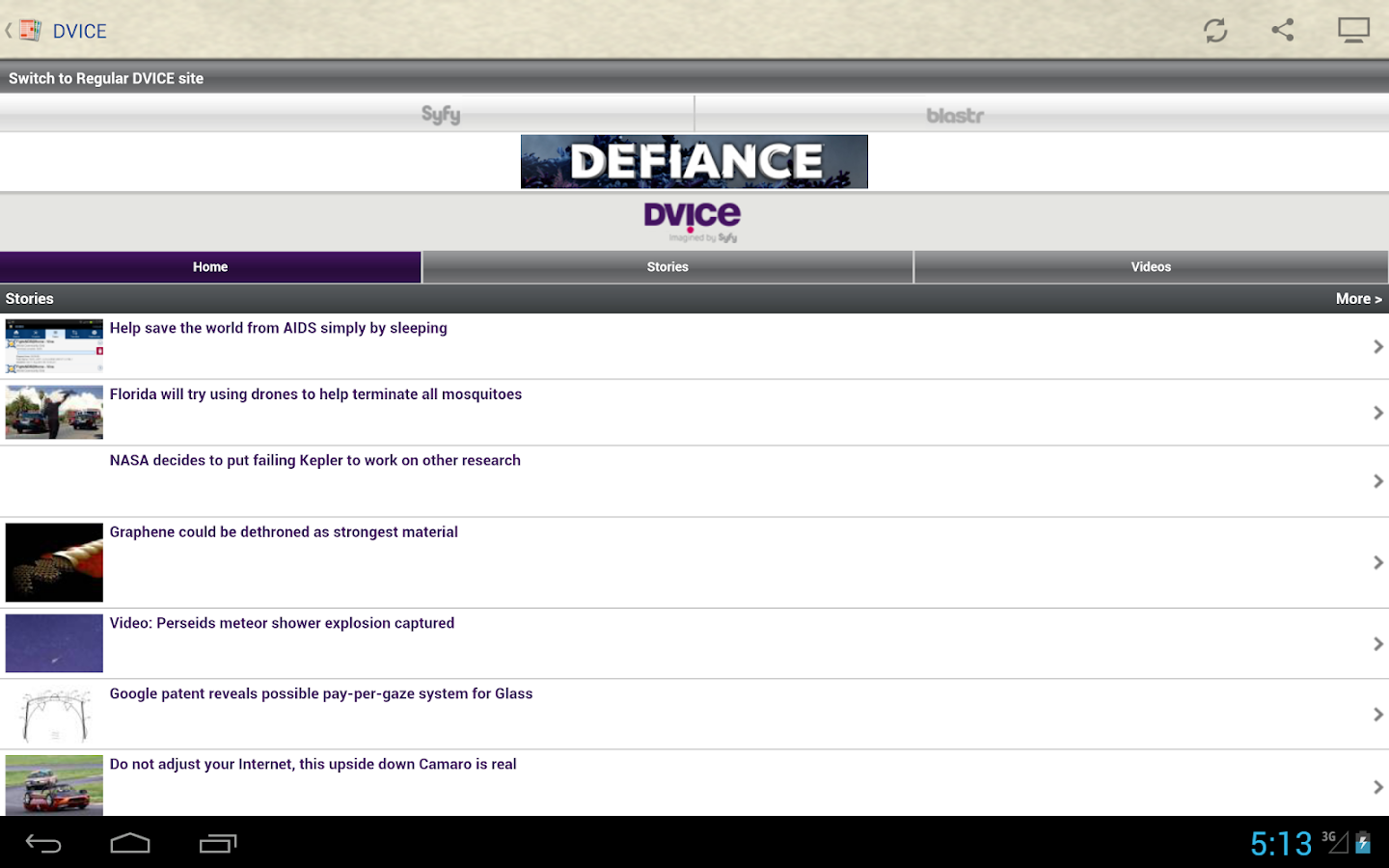This screenshot has width=1389, height=868.
Task: Tap the Google Glass patent sketch thumbnail
Action: 54,715
